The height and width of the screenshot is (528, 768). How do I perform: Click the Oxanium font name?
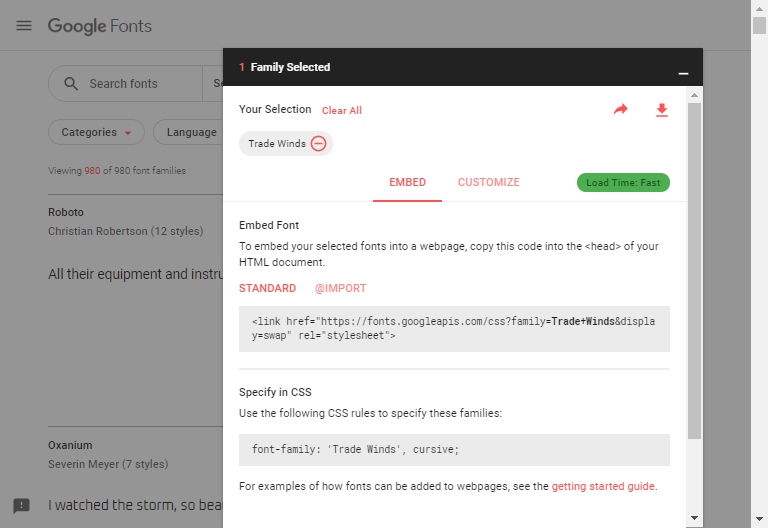pos(70,445)
